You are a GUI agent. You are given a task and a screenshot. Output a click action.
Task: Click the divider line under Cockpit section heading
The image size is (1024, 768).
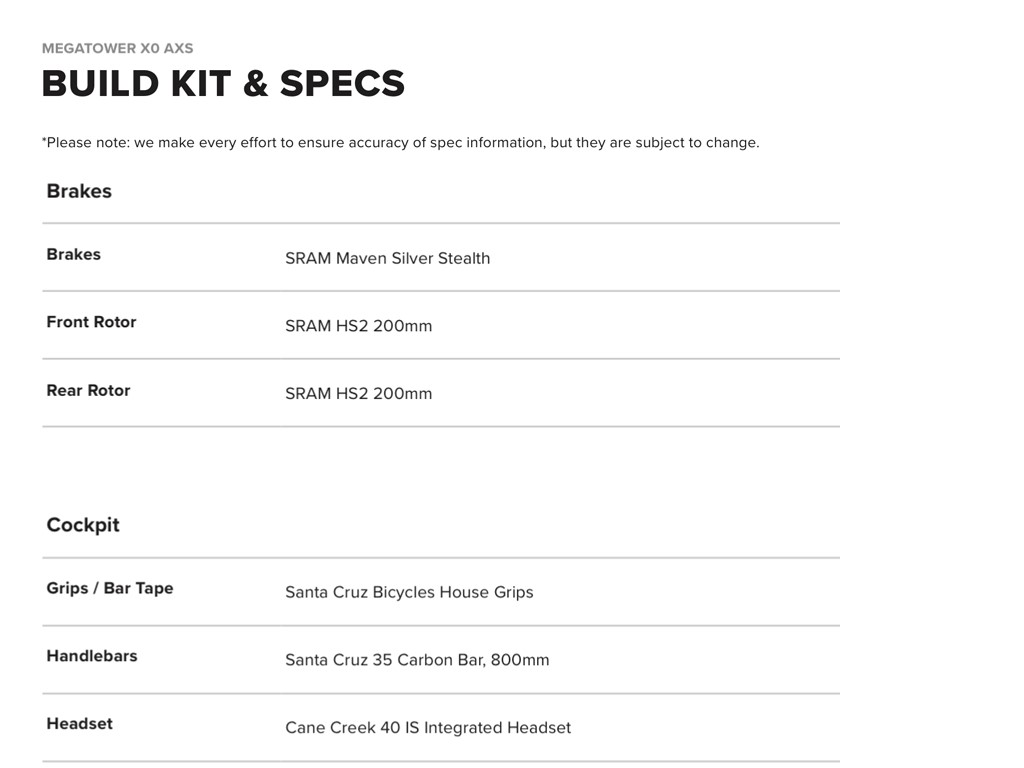(440, 558)
